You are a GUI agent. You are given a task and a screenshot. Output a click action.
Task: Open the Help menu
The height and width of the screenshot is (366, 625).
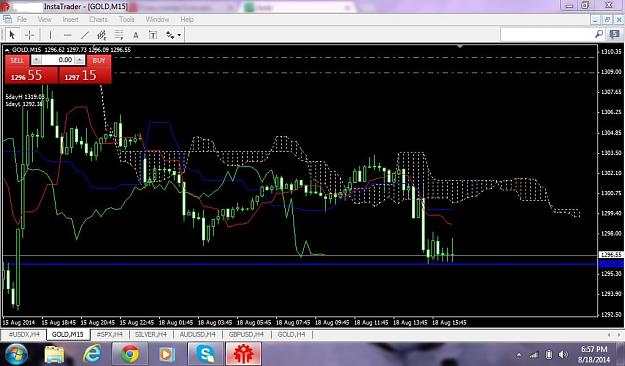pyautogui.click(x=187, y=19)
